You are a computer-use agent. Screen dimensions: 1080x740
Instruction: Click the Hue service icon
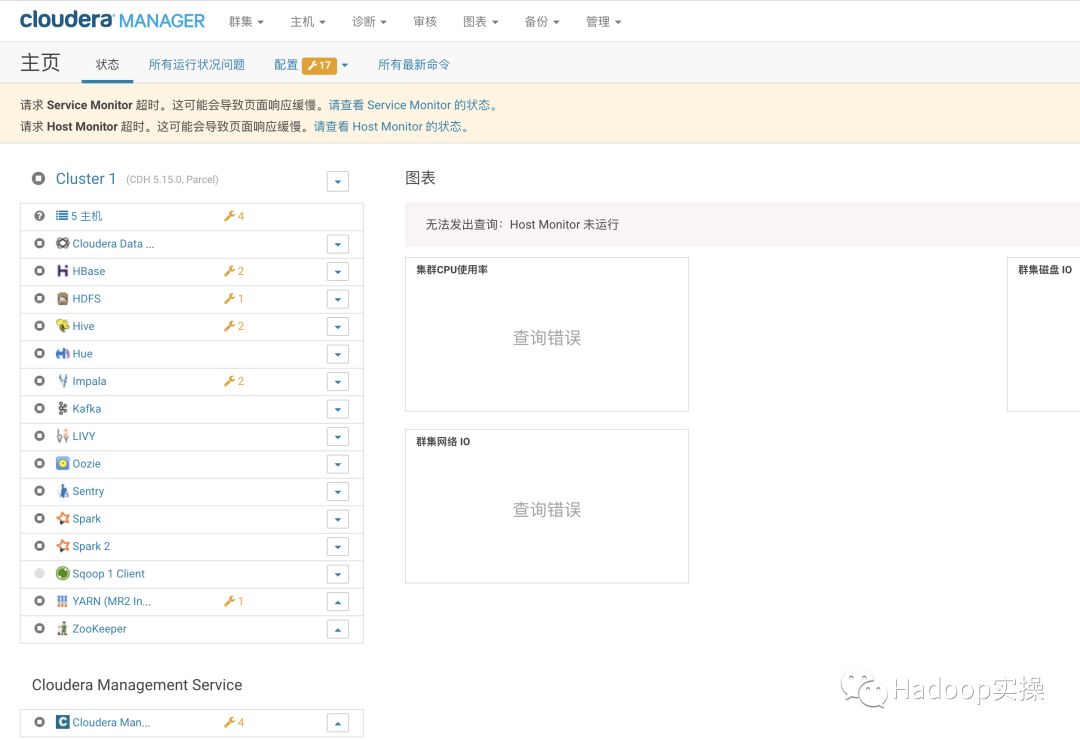pyautogui.click(x=63, y=353)
